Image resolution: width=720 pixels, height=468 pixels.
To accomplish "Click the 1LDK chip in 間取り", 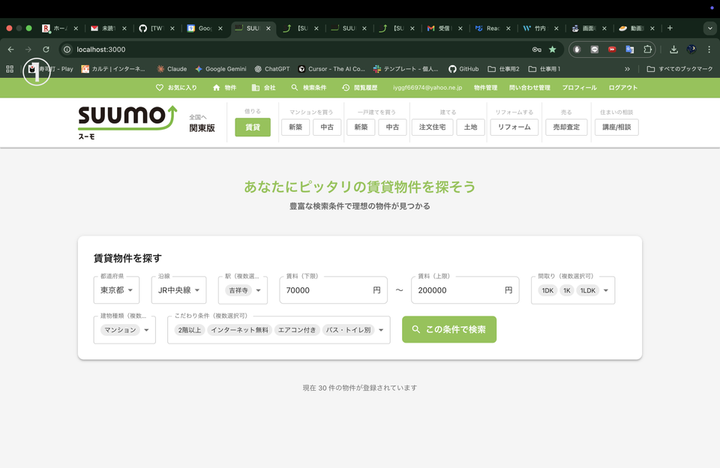I will 588,290.
